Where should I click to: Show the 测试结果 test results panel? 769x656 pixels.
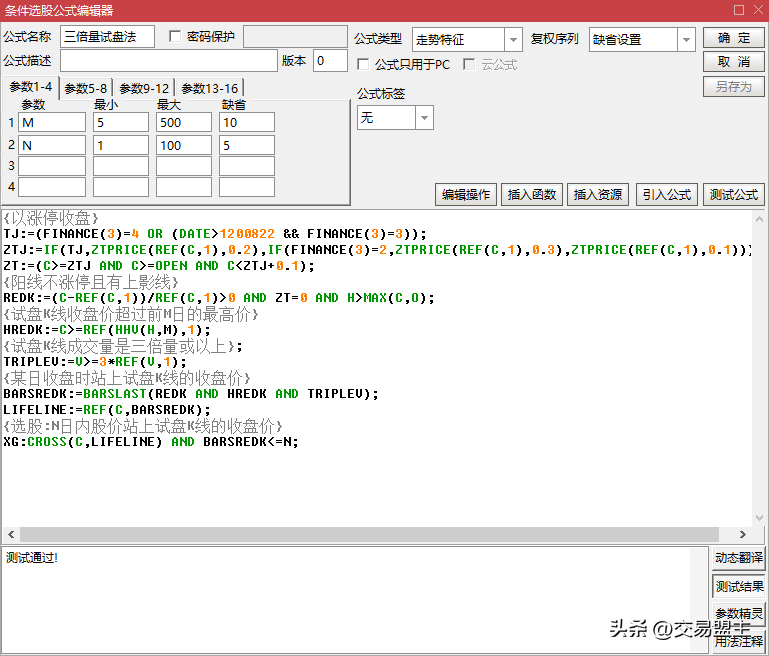(x=739, y=586)
